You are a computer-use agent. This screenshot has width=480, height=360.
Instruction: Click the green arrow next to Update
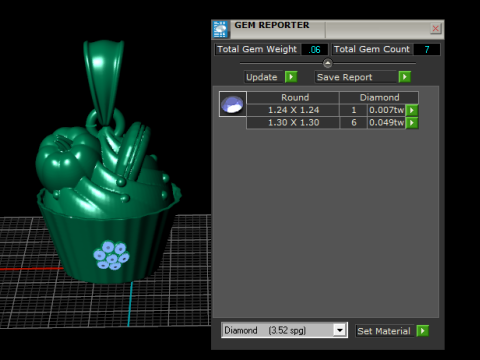click(x=291, y=77)
